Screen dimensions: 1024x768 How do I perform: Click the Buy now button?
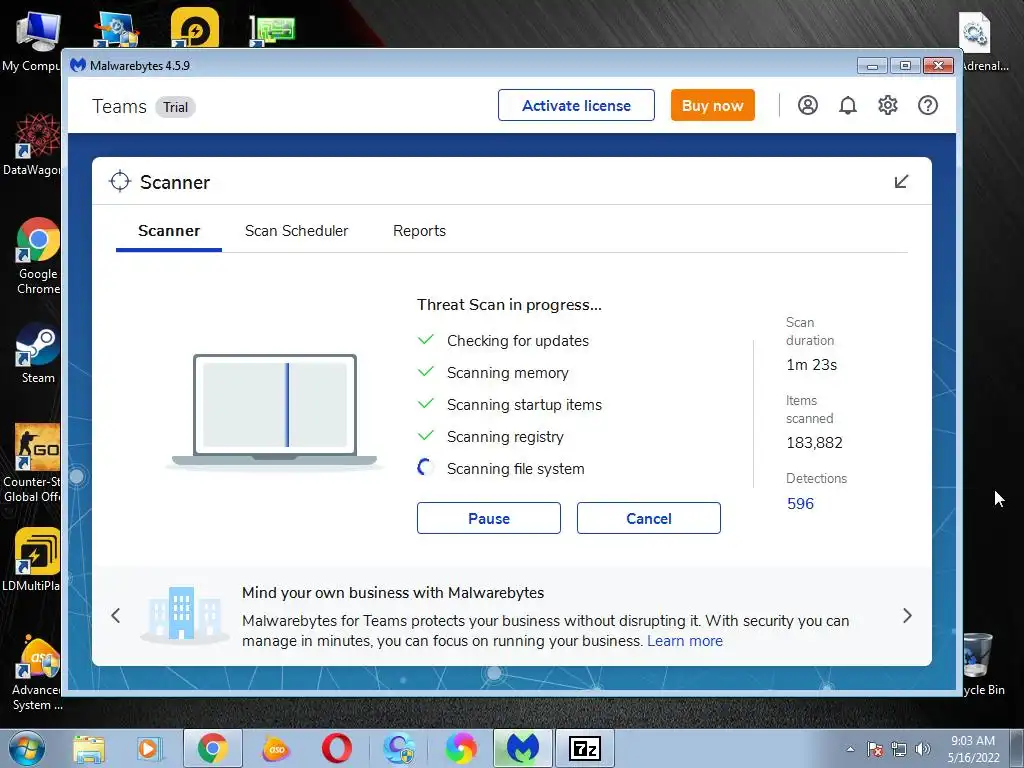tap(712, 105)
